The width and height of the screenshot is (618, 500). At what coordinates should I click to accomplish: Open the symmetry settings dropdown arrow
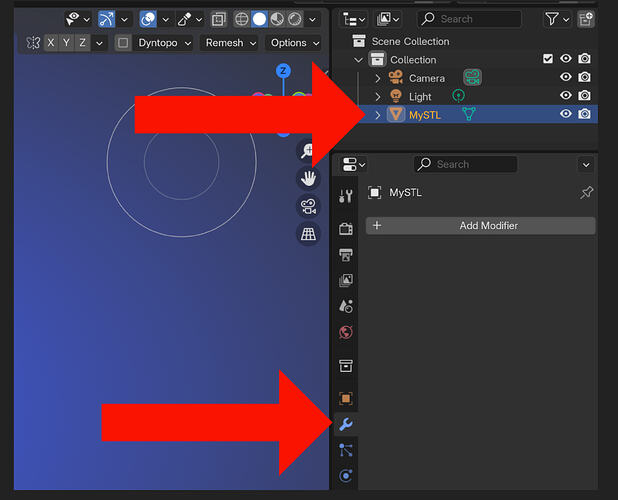click(x=99, y=43)
